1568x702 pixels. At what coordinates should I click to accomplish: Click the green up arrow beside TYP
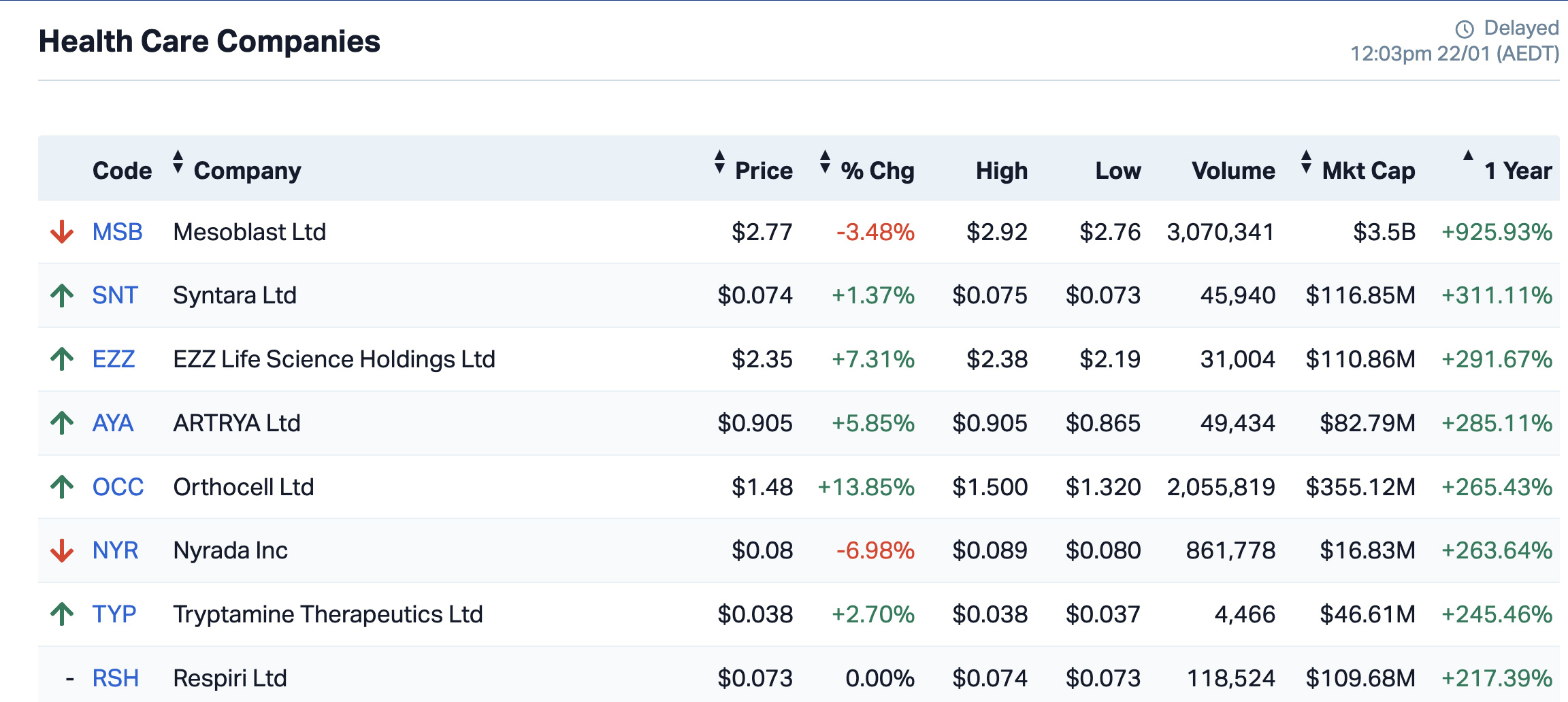point(62,614)
